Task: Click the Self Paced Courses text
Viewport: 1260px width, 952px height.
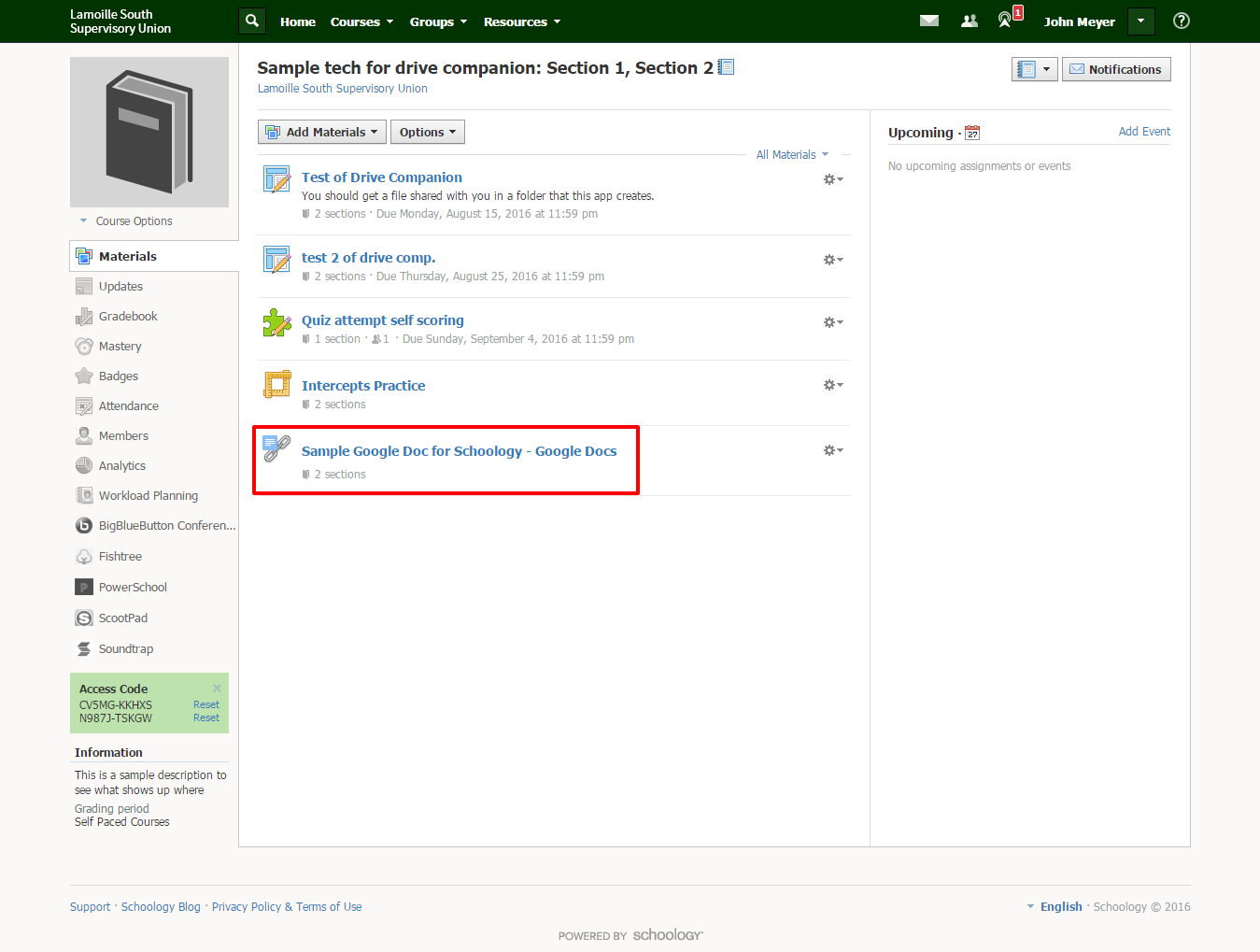Action: pyautogui.click(x=122, y=822)
